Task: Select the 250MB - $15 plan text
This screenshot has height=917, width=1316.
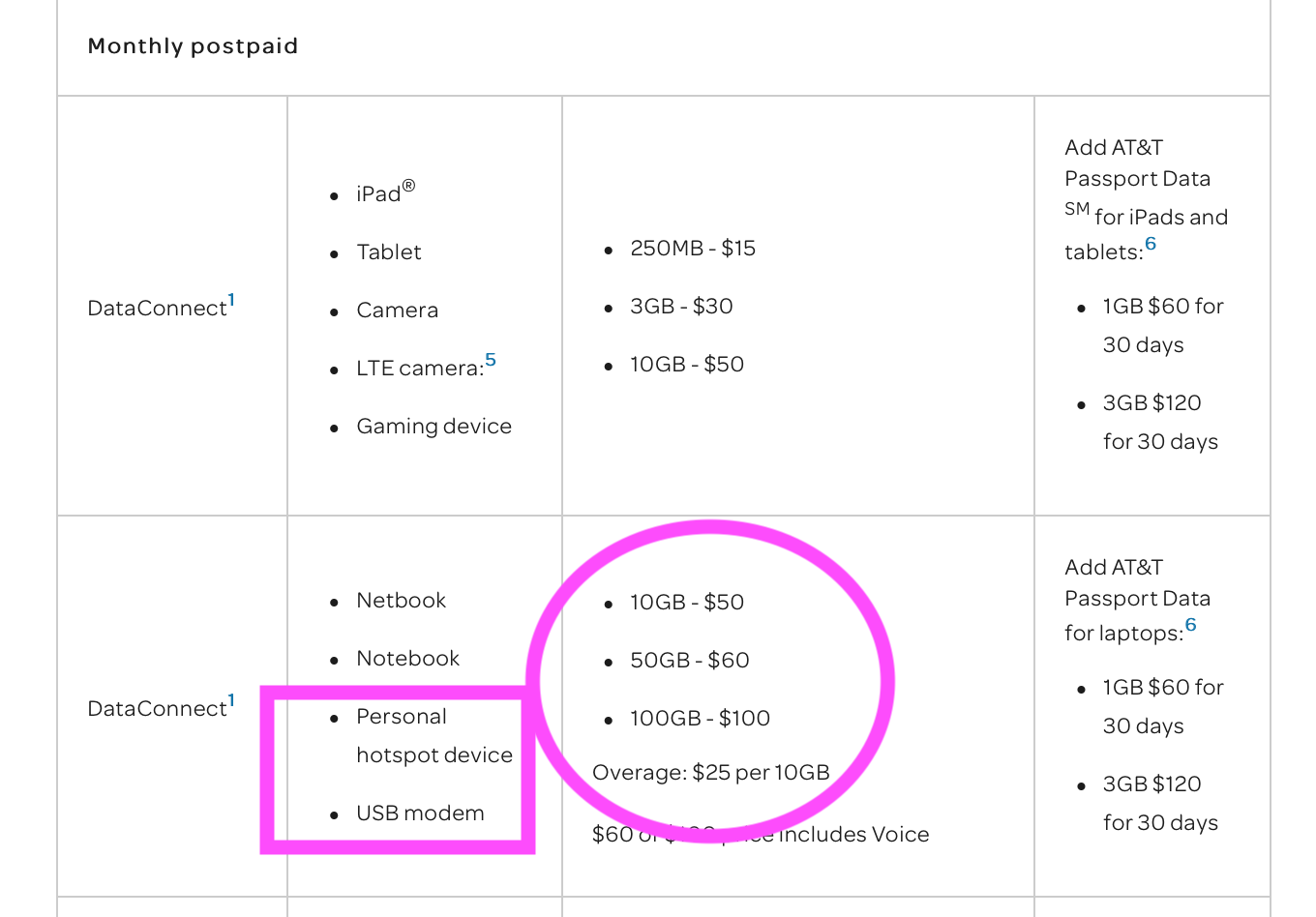Action: [692, 249]
